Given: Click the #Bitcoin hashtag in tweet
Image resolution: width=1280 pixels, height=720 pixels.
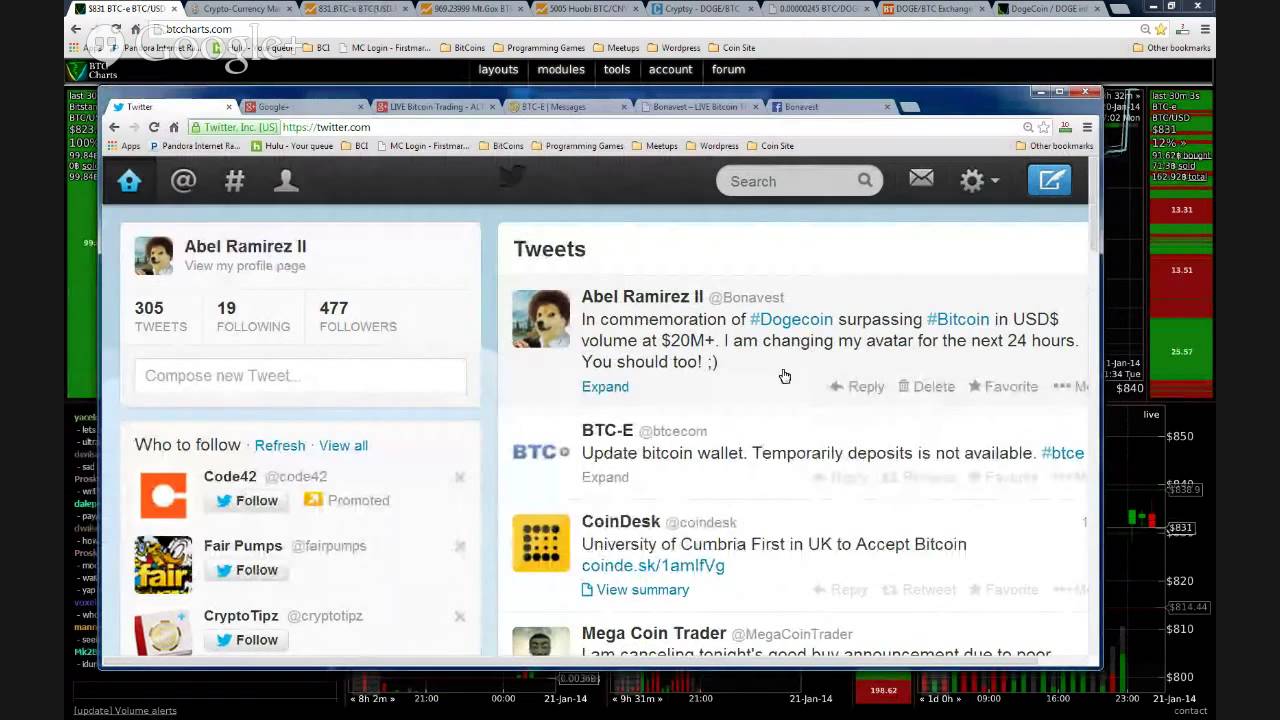Looking at the screenshot, I should pyautogui.click(x=957, y=319).
